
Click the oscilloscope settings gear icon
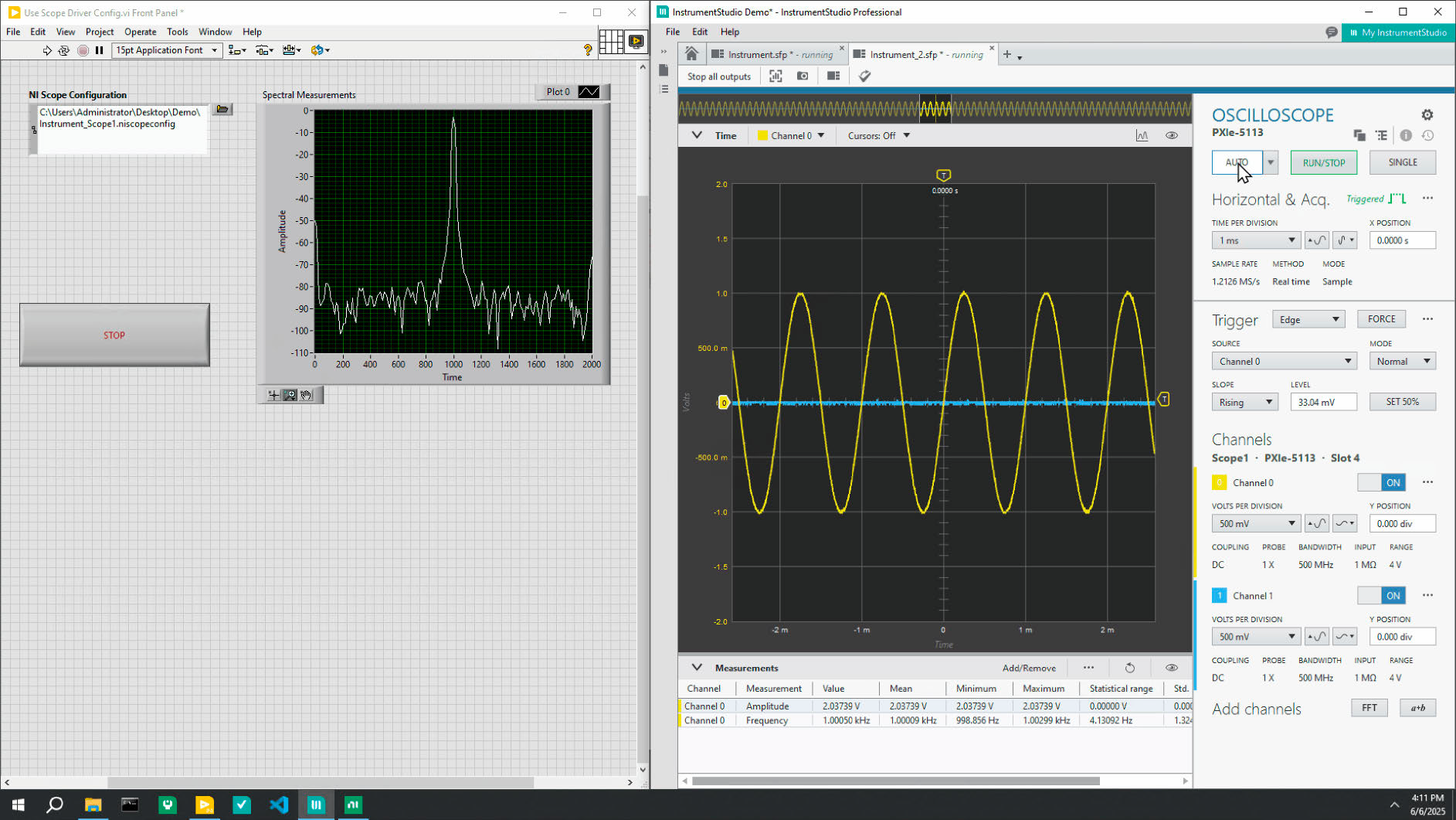(1427, 115)
